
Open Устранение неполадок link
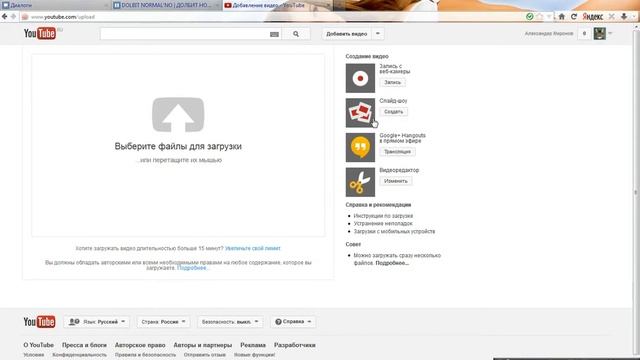coord(383,223)
